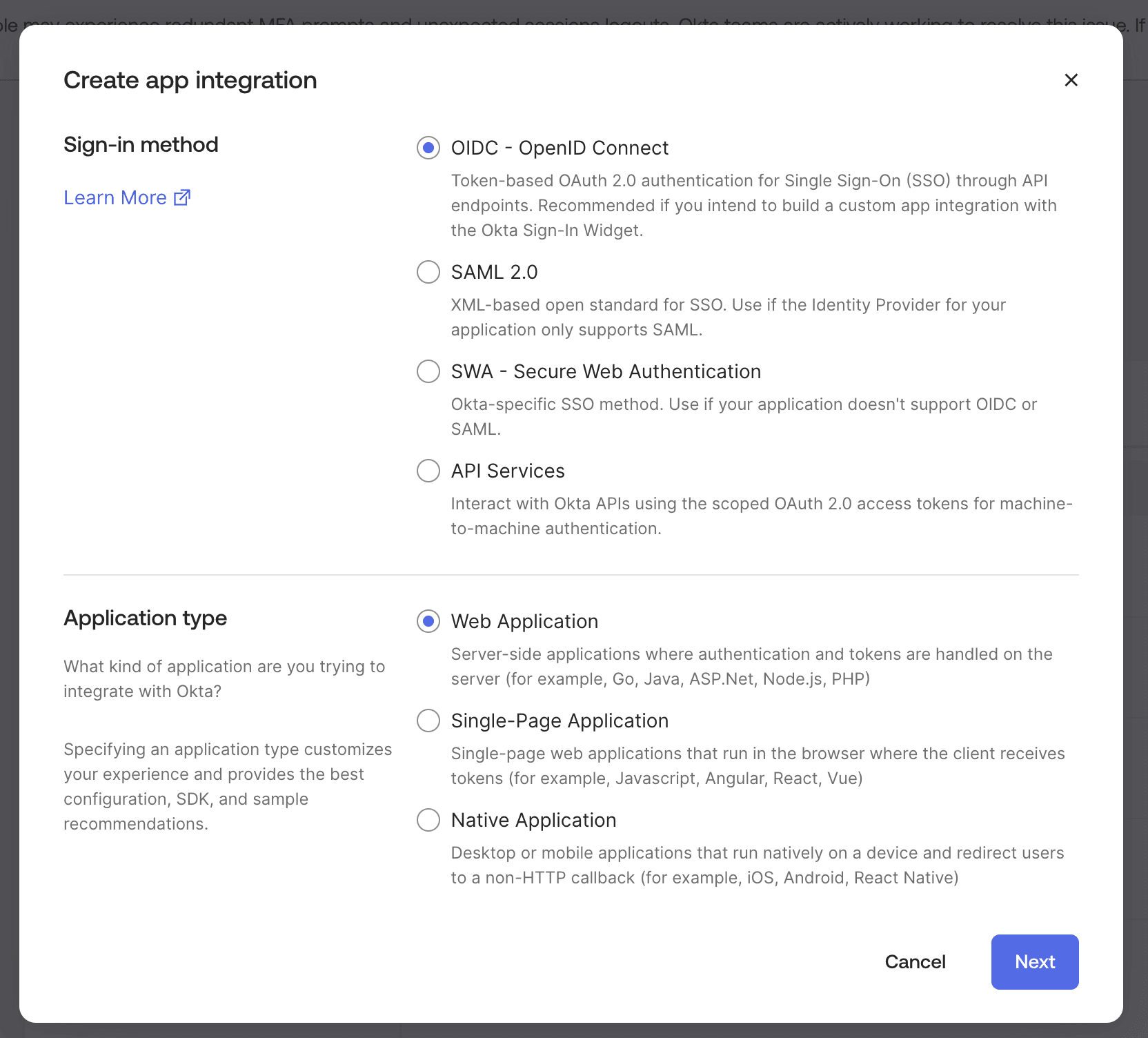Click the Application type heading
1148x1038 pixels.
[x=145, y=618]
